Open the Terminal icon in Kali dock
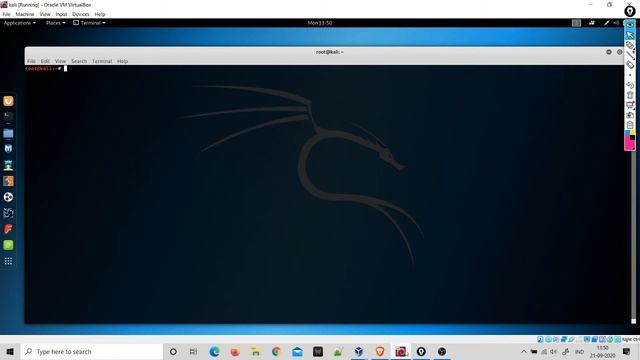Screen dimensions: 640x360 point(8,117)
